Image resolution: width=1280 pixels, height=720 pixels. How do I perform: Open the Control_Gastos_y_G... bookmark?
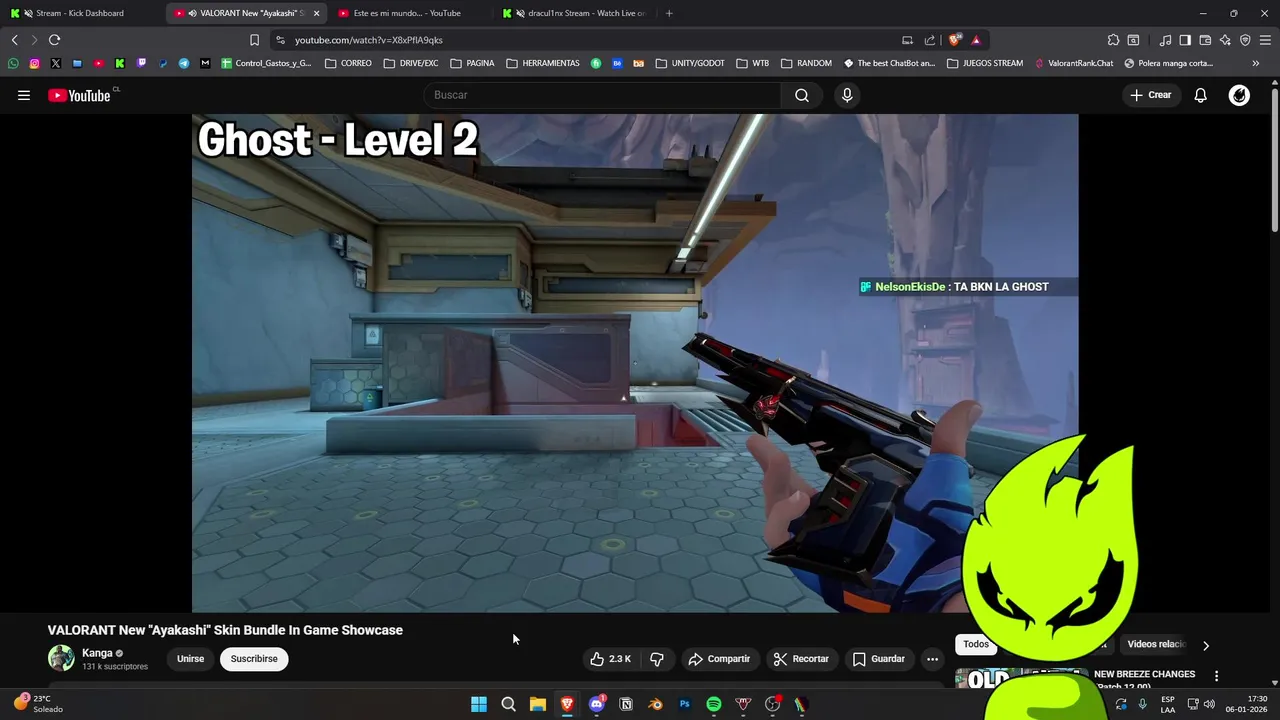point(266,63)
